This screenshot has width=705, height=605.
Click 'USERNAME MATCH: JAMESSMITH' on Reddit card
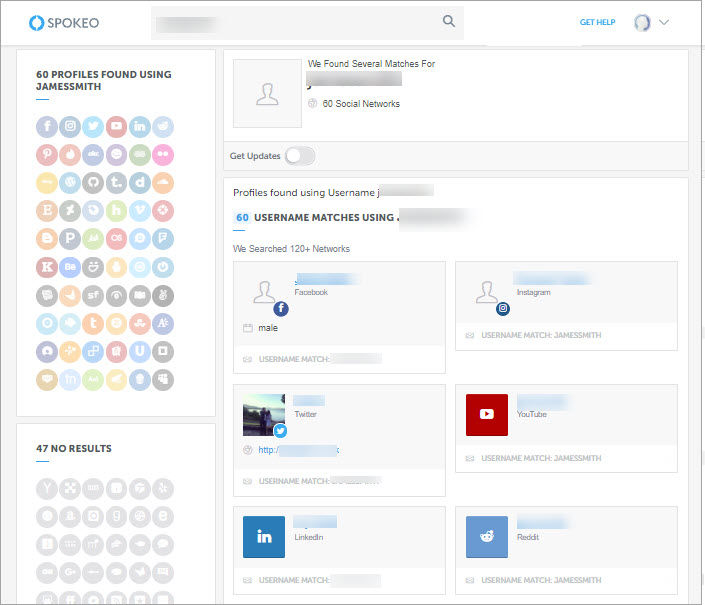click(x=541, y=580)
